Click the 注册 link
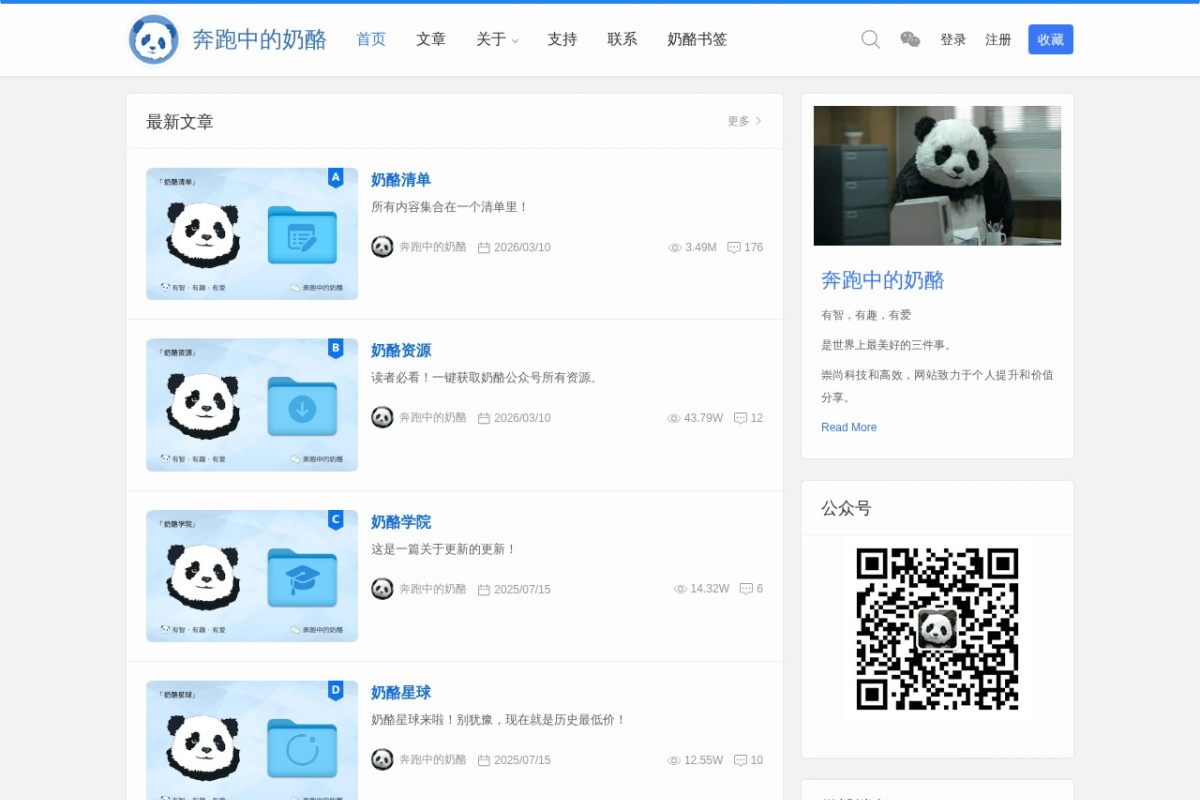The height and width of the screenshot is (800, 1200). coord(998,40)
